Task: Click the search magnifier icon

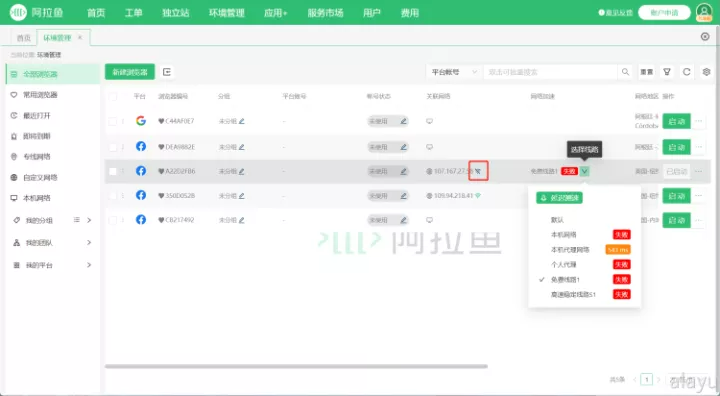Action: [x=625, y=72]
